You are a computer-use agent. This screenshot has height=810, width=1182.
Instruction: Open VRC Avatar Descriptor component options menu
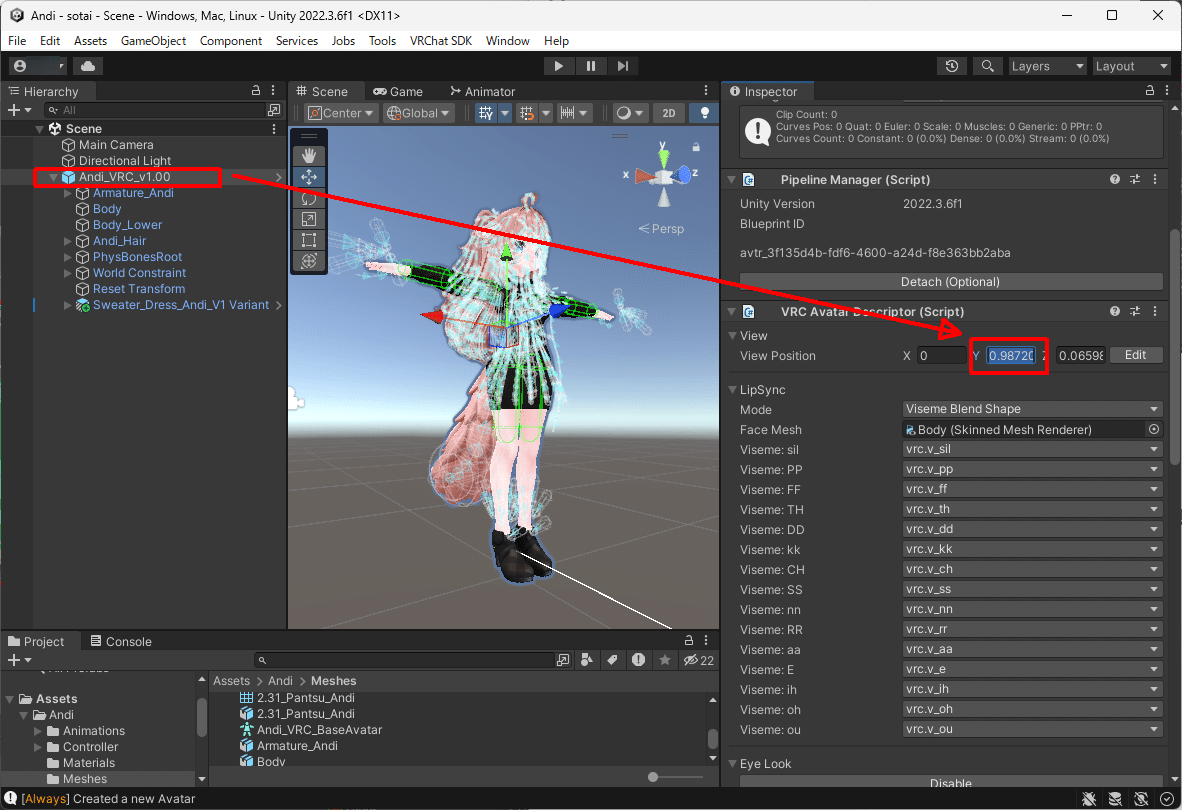(x=1155, y=311)
